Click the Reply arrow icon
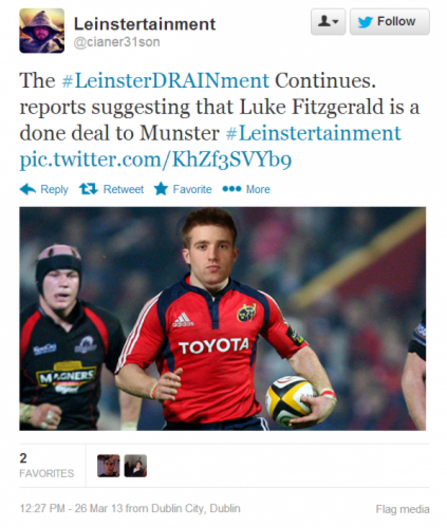 click(x=28, y=189)
